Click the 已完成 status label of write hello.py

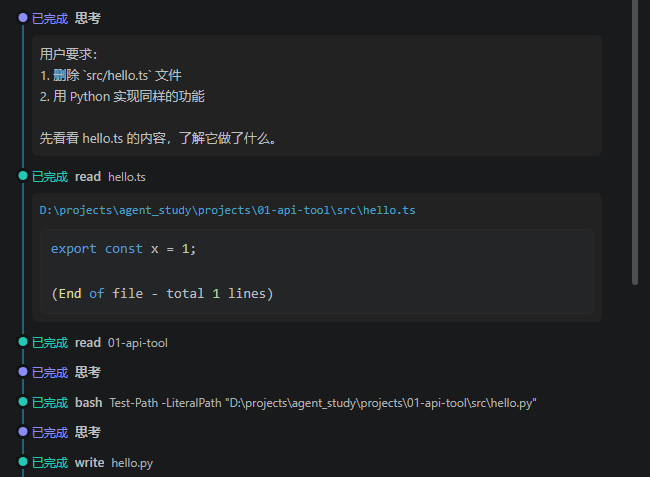[50, 462]
